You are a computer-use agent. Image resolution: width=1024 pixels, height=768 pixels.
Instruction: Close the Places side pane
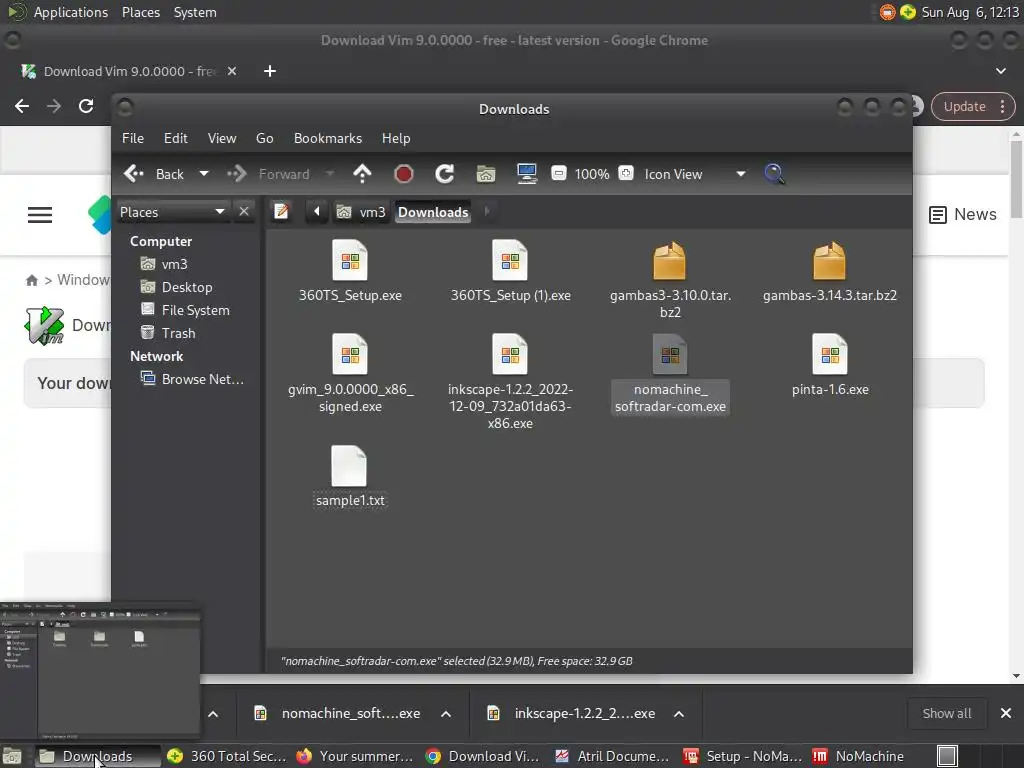[244, 212]
